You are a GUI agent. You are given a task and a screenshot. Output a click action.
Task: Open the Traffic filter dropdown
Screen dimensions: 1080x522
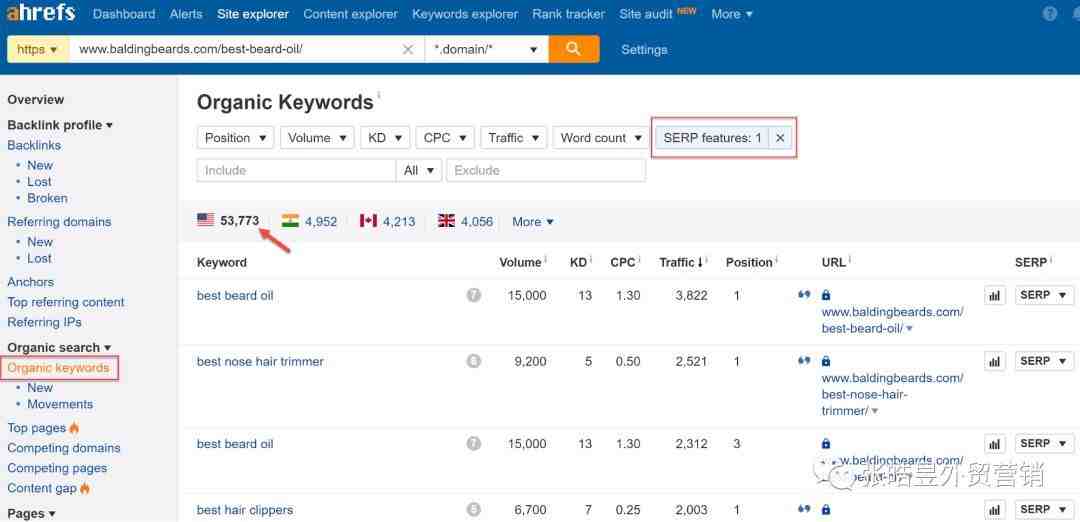point(514,138)
